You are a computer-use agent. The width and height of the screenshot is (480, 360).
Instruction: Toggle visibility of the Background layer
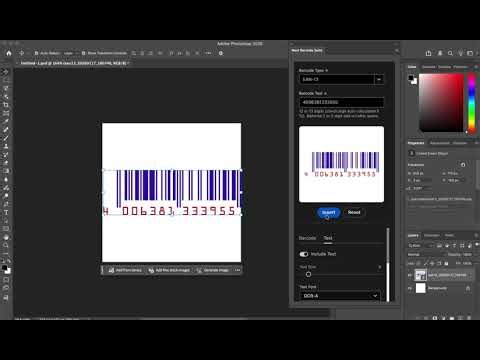point(410,288)
